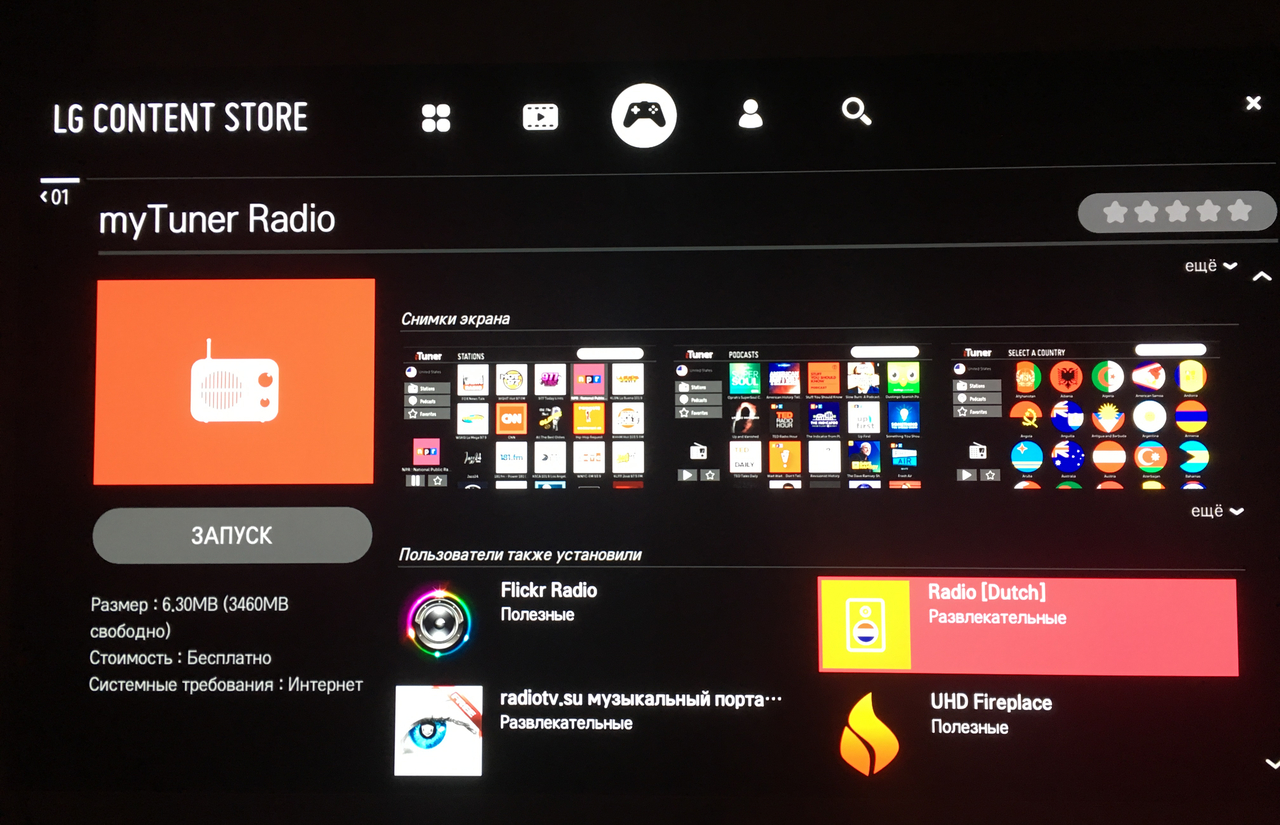Open the Podcasts screenshot thumbnail

point(802,417)
